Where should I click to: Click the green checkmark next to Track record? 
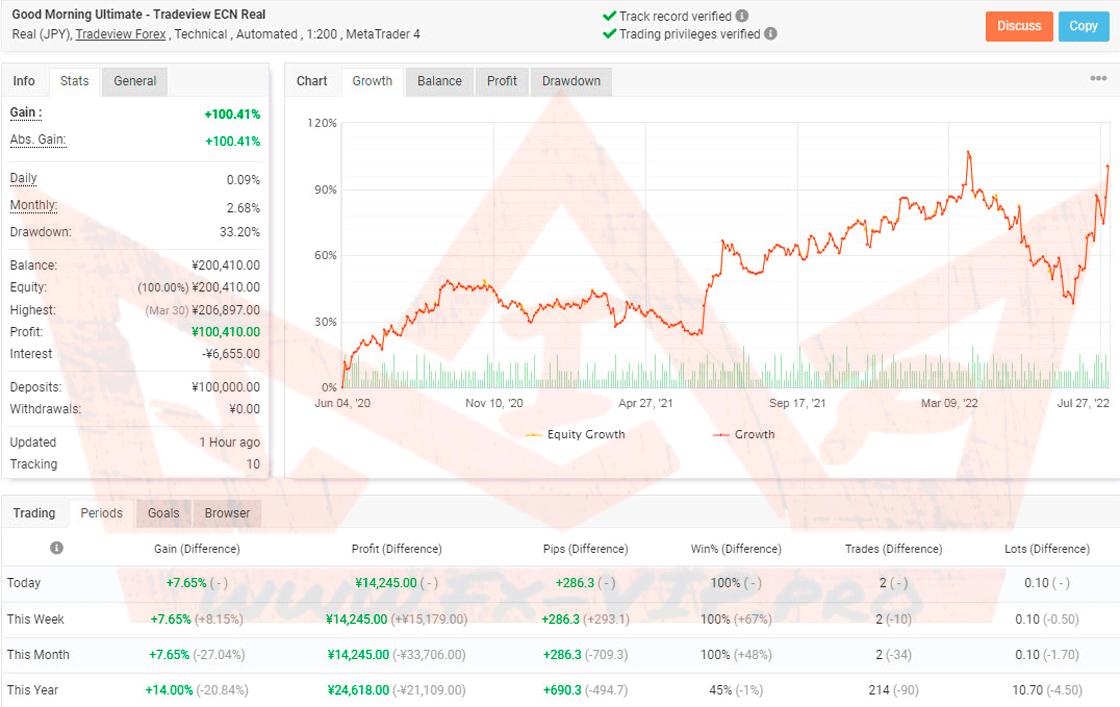point(609,16)
